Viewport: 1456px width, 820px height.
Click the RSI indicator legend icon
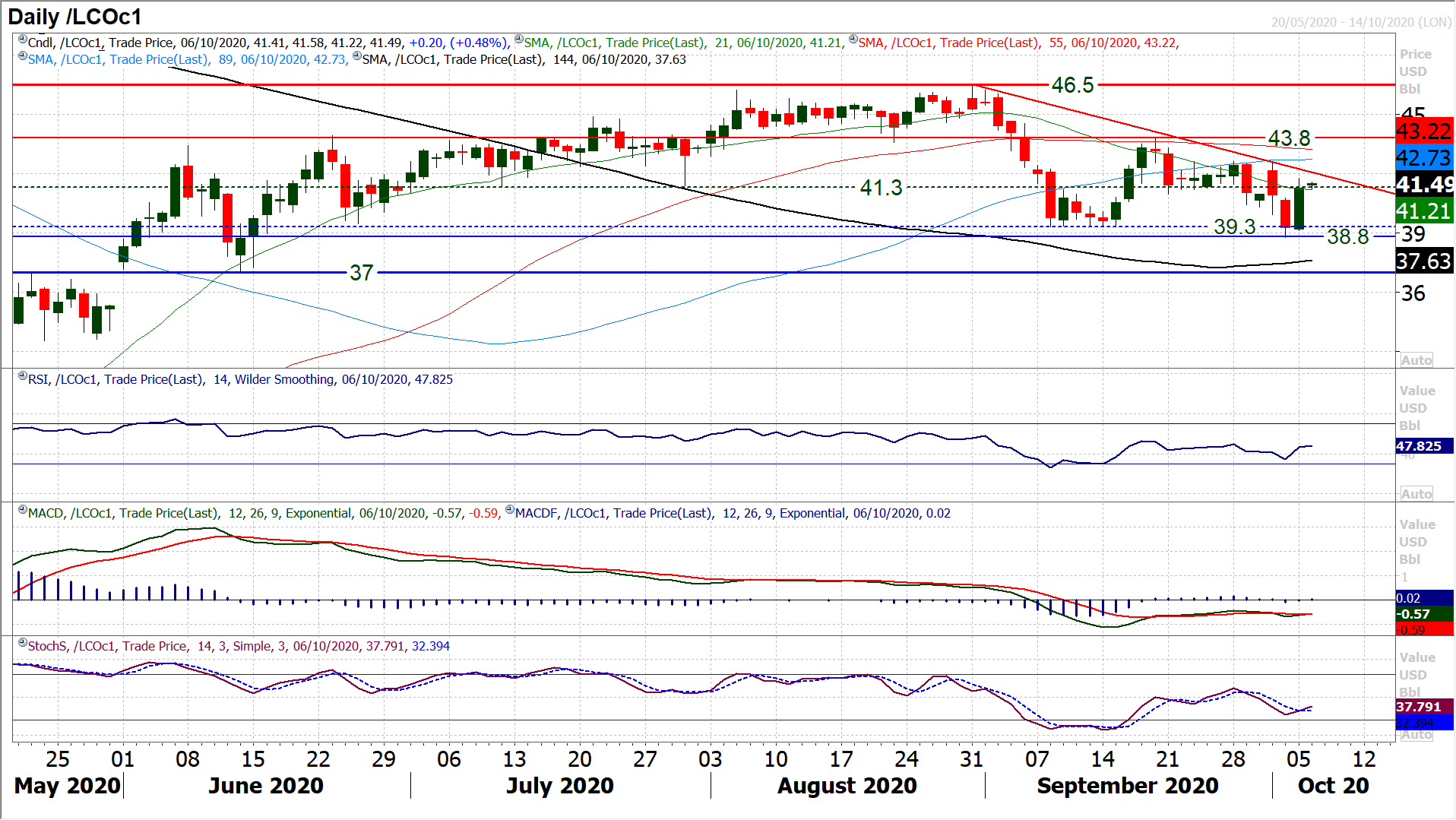23,376
